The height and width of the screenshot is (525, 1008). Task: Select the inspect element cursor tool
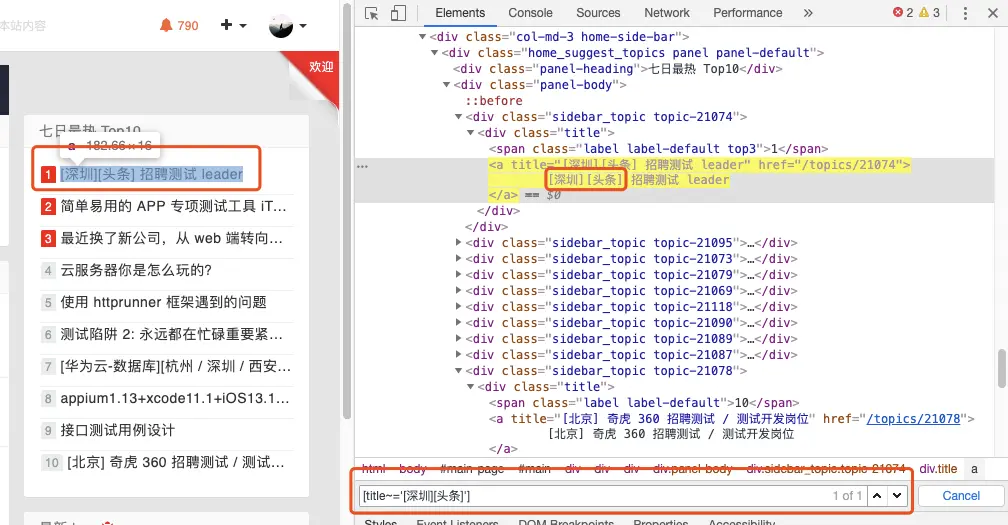372,13
